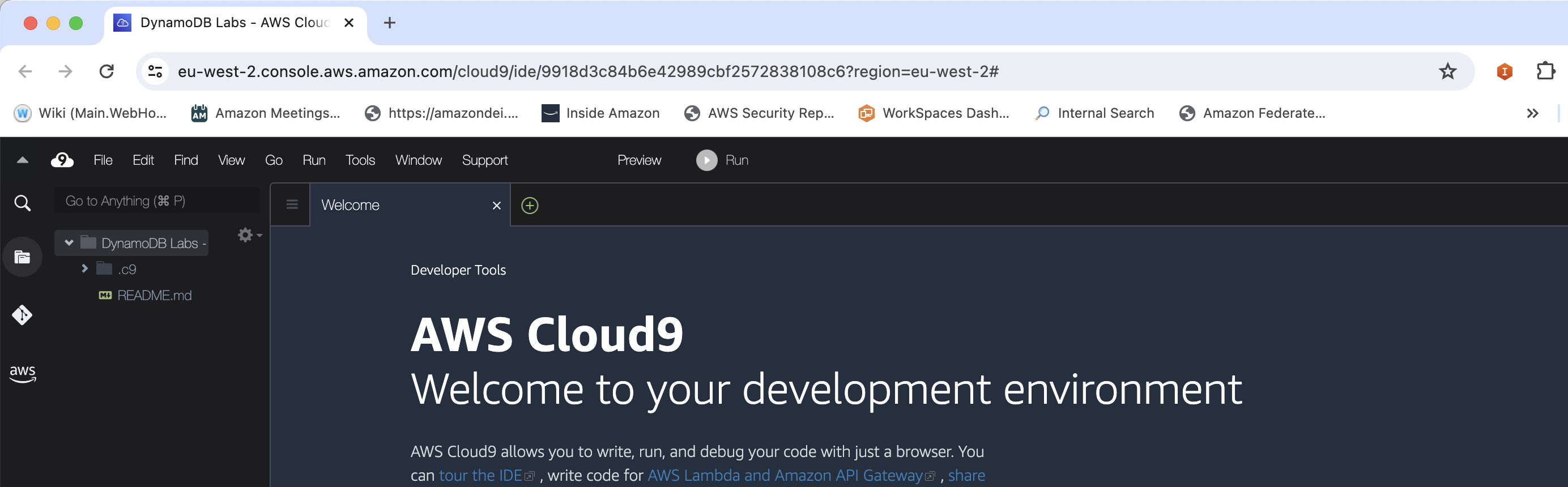Open Wiki bookmark

click(90, 113)
